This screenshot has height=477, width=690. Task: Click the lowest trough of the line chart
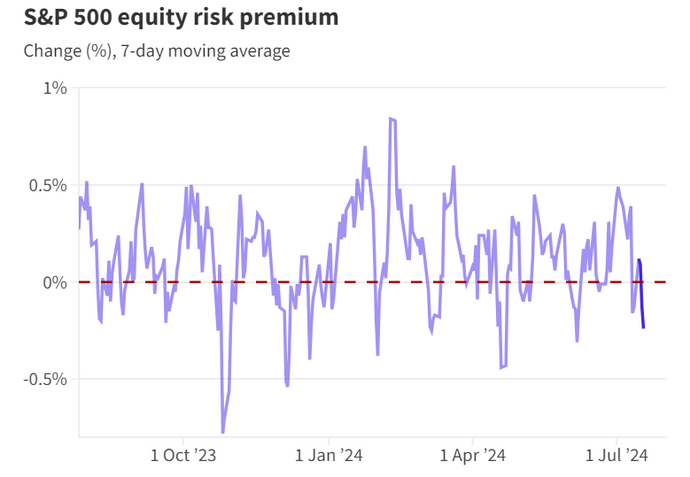coord(222,432)
